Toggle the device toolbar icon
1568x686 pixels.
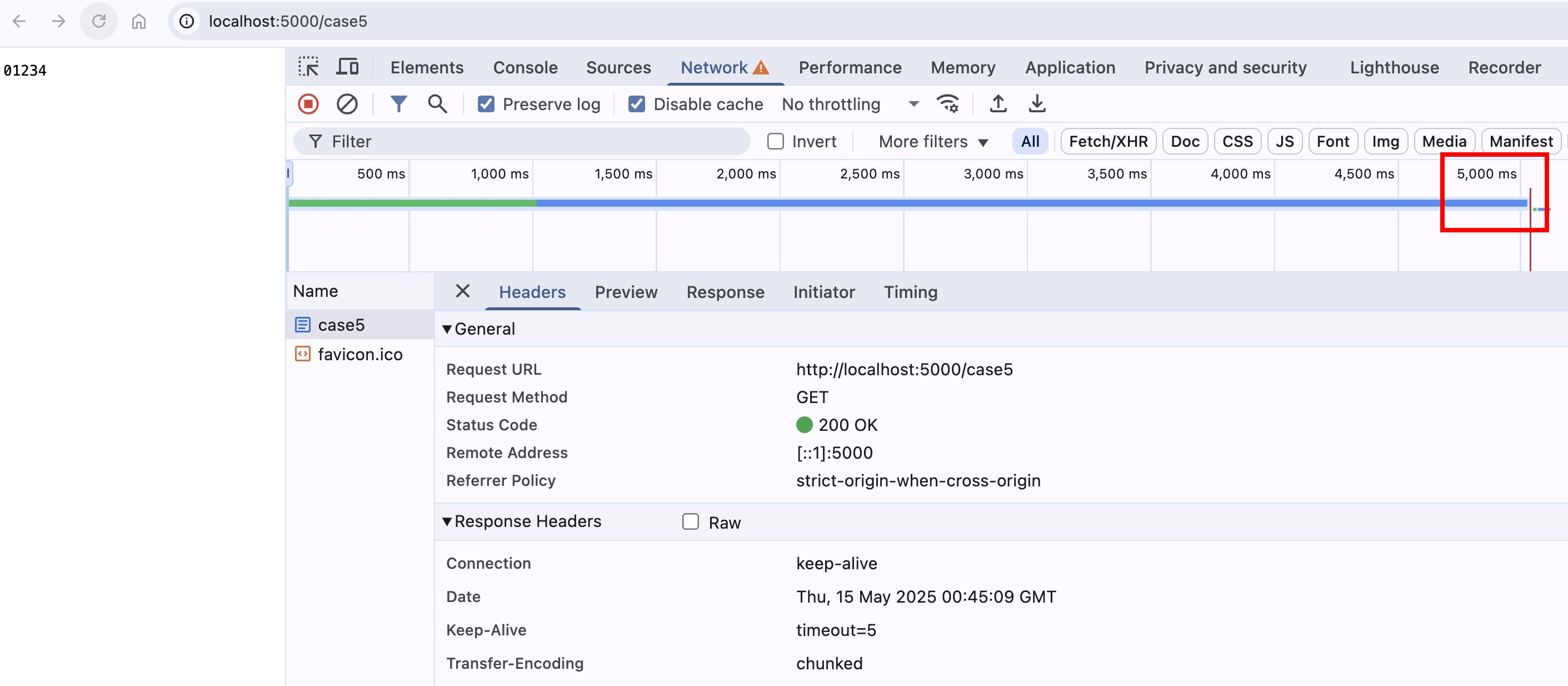coord(348,67)
